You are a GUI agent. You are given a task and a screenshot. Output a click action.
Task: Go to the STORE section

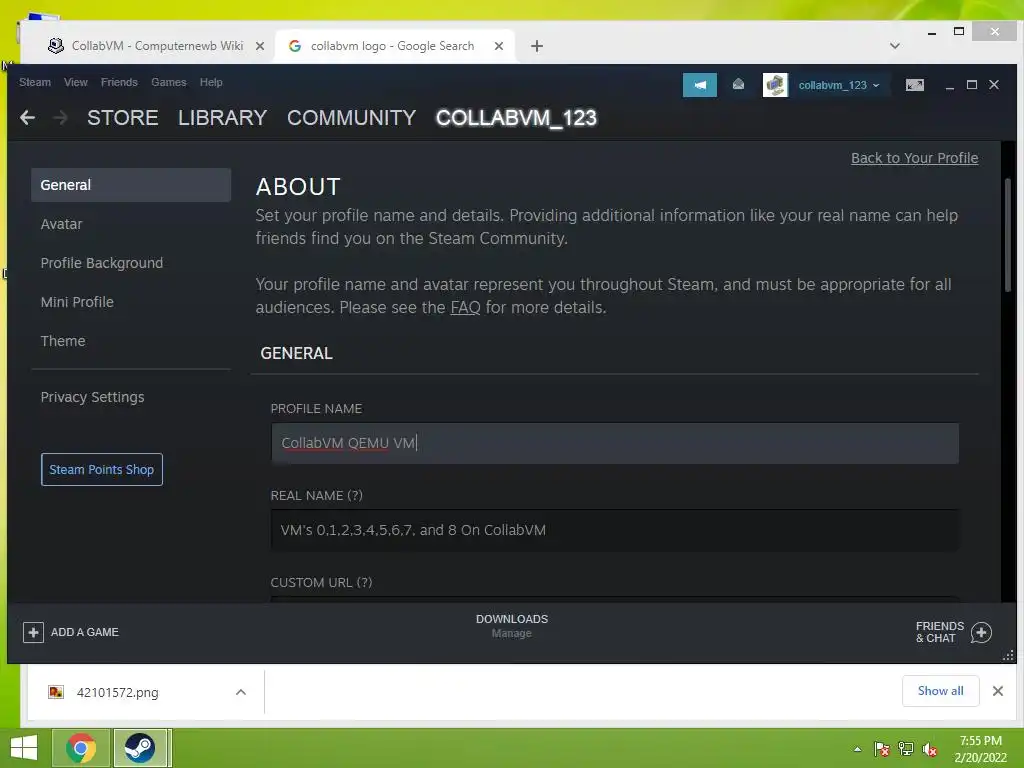123,118
